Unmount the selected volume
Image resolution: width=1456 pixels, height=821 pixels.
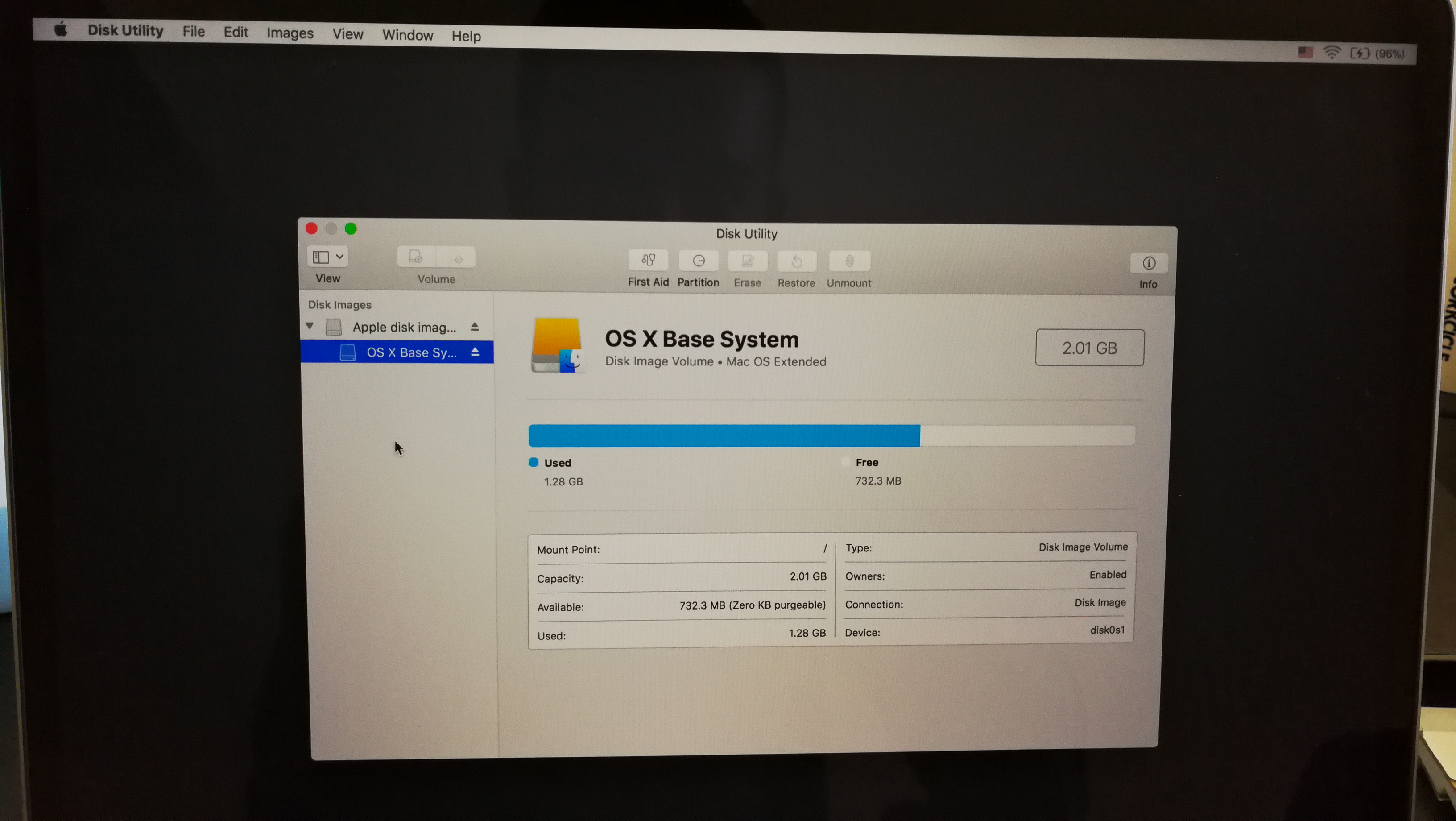[849, 262]
